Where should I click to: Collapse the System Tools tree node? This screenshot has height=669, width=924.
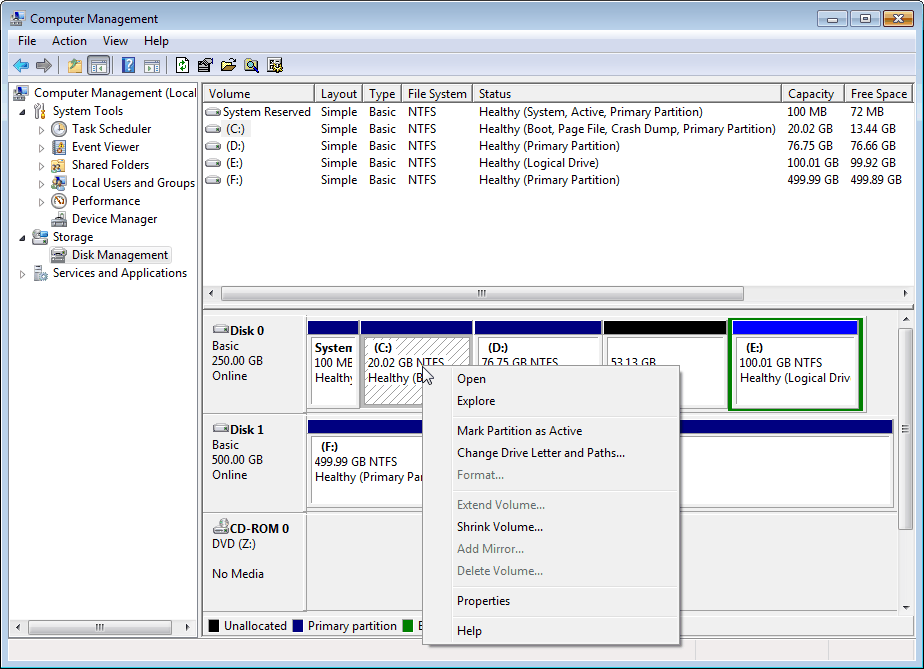point(22,112)
